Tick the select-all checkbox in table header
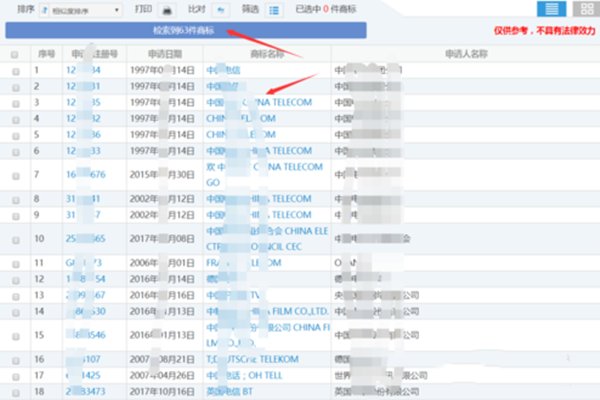Viewport: 600px width, 400px height. point(15,55)
